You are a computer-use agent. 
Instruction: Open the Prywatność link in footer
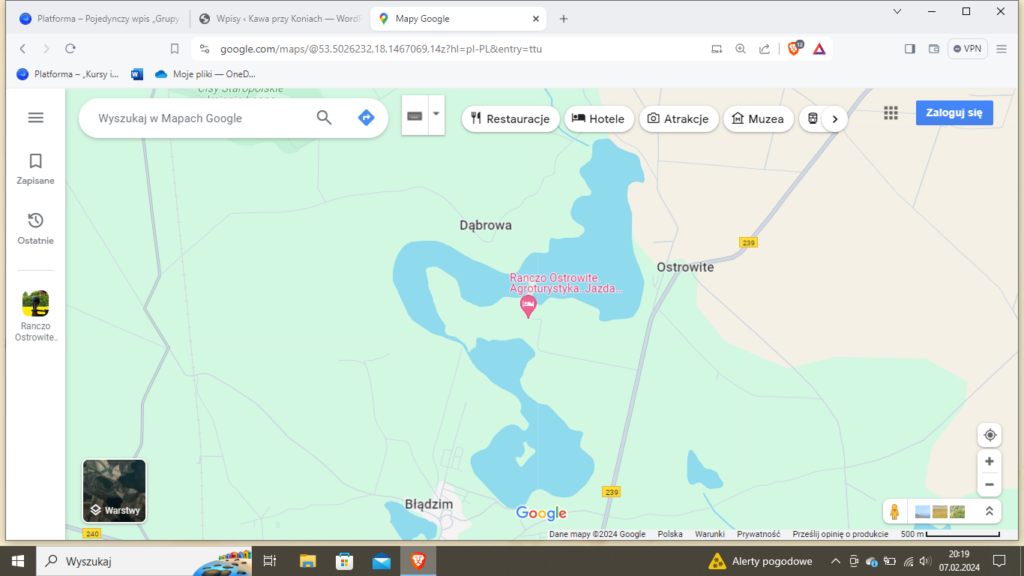tap(759, 534)
